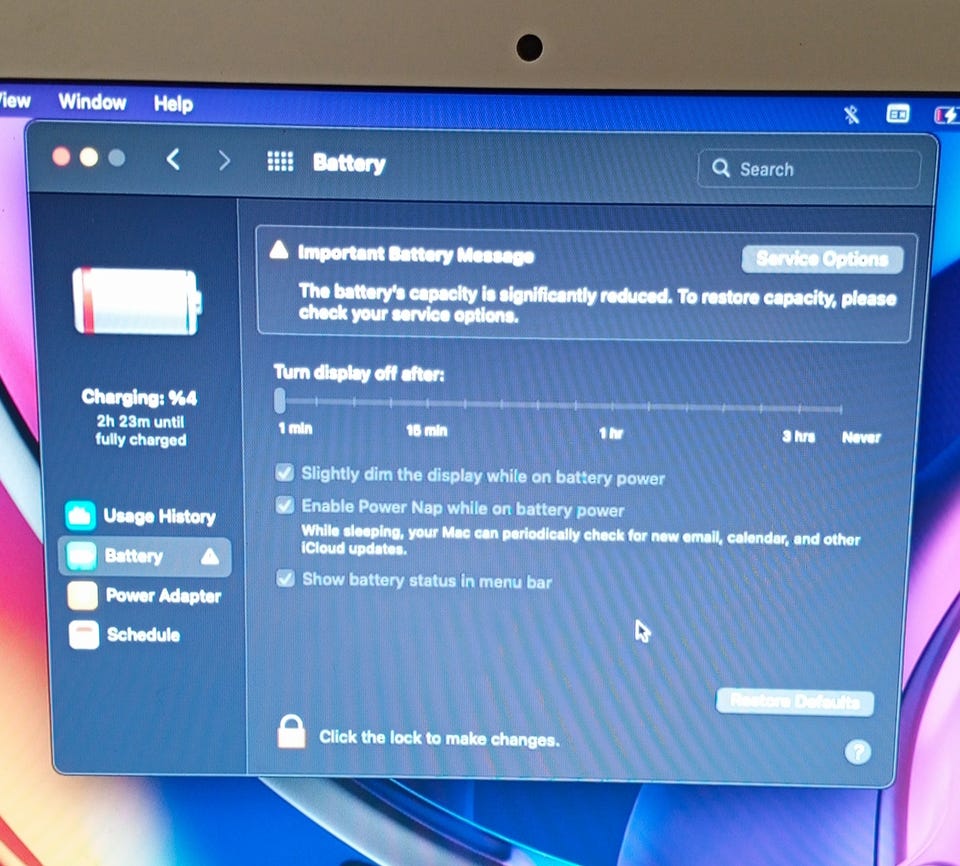Click the '3 hrs' slider label

pos(798,436)
